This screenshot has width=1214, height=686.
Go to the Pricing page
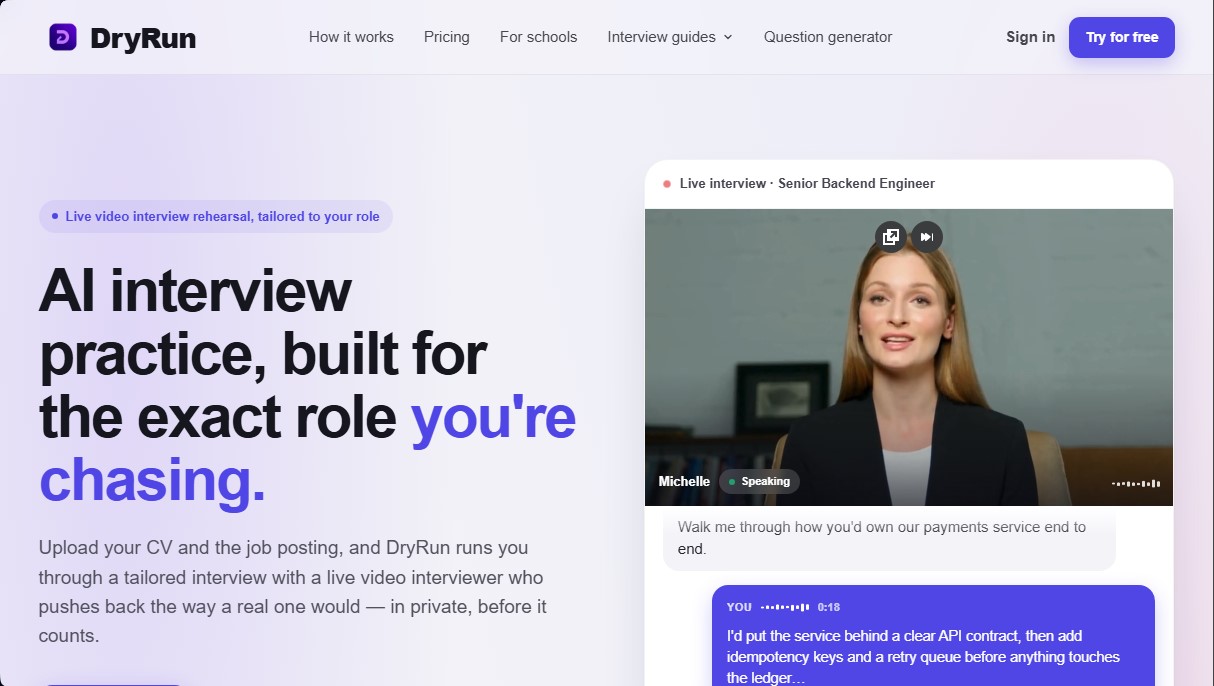point(446,37)
